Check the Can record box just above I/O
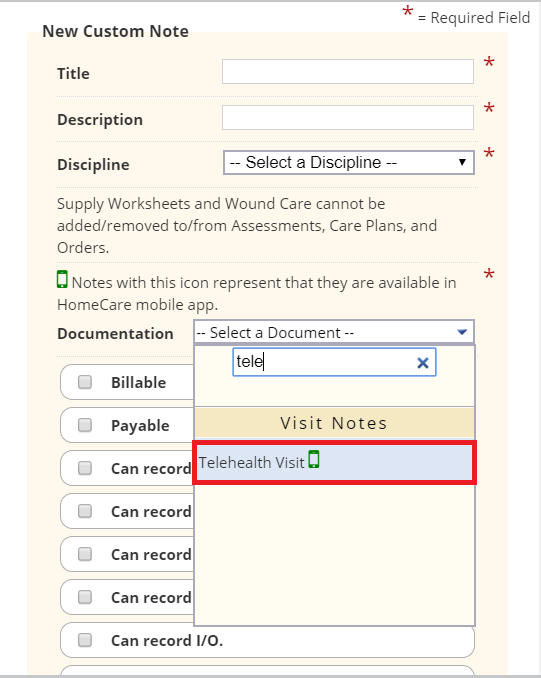The image size is (541, 678). point(85,597)
